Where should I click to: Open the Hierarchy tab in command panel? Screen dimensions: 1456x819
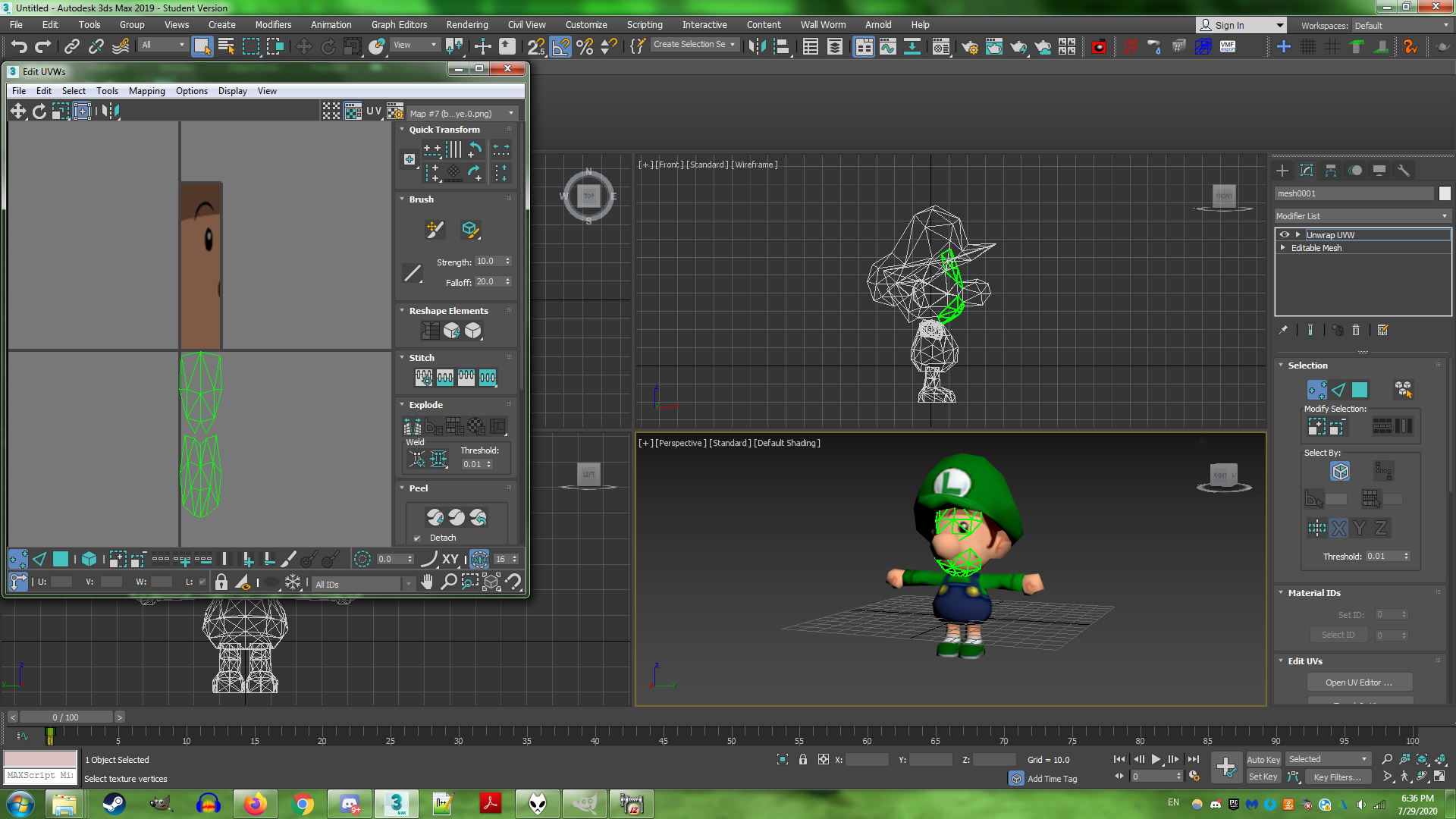[x=1331, y=171]
